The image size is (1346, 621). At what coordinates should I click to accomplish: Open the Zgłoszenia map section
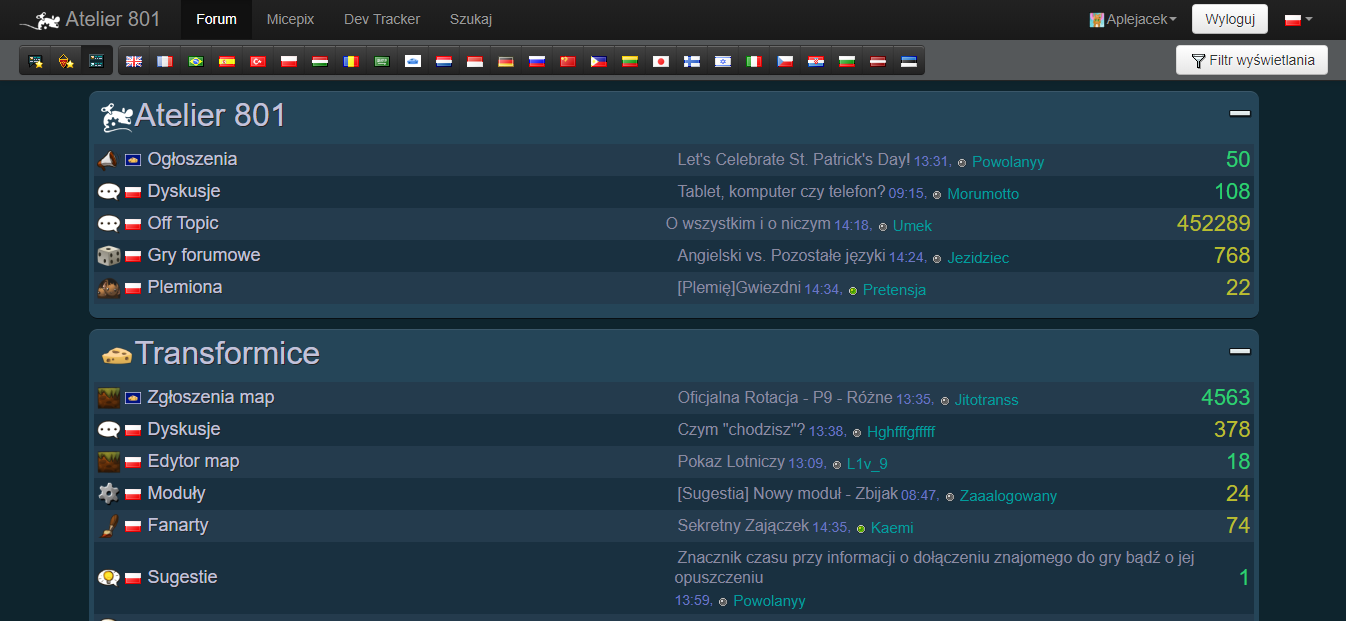click(211, 397)
